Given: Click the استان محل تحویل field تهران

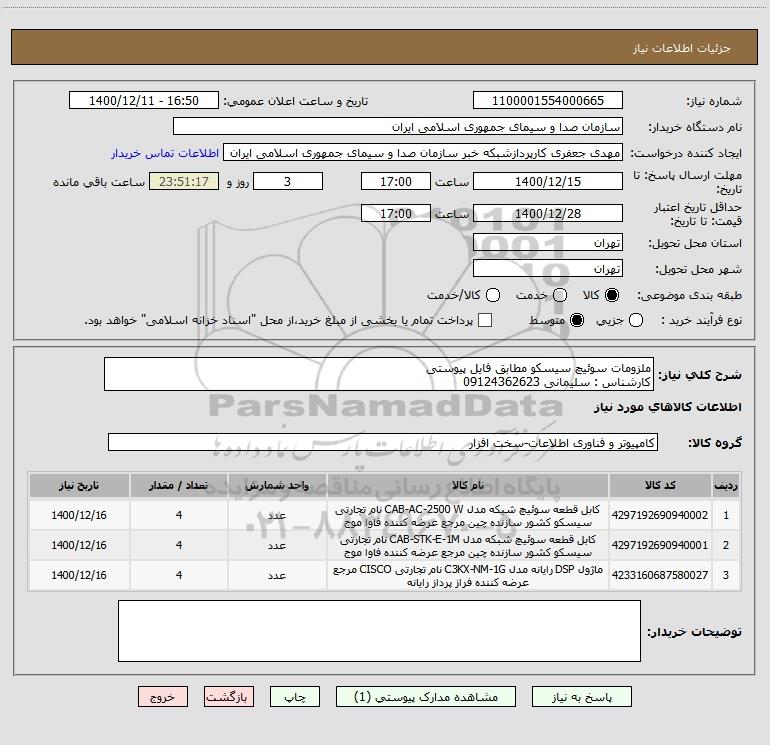Looking at the screenshot, I should click(x=548, y=243).
